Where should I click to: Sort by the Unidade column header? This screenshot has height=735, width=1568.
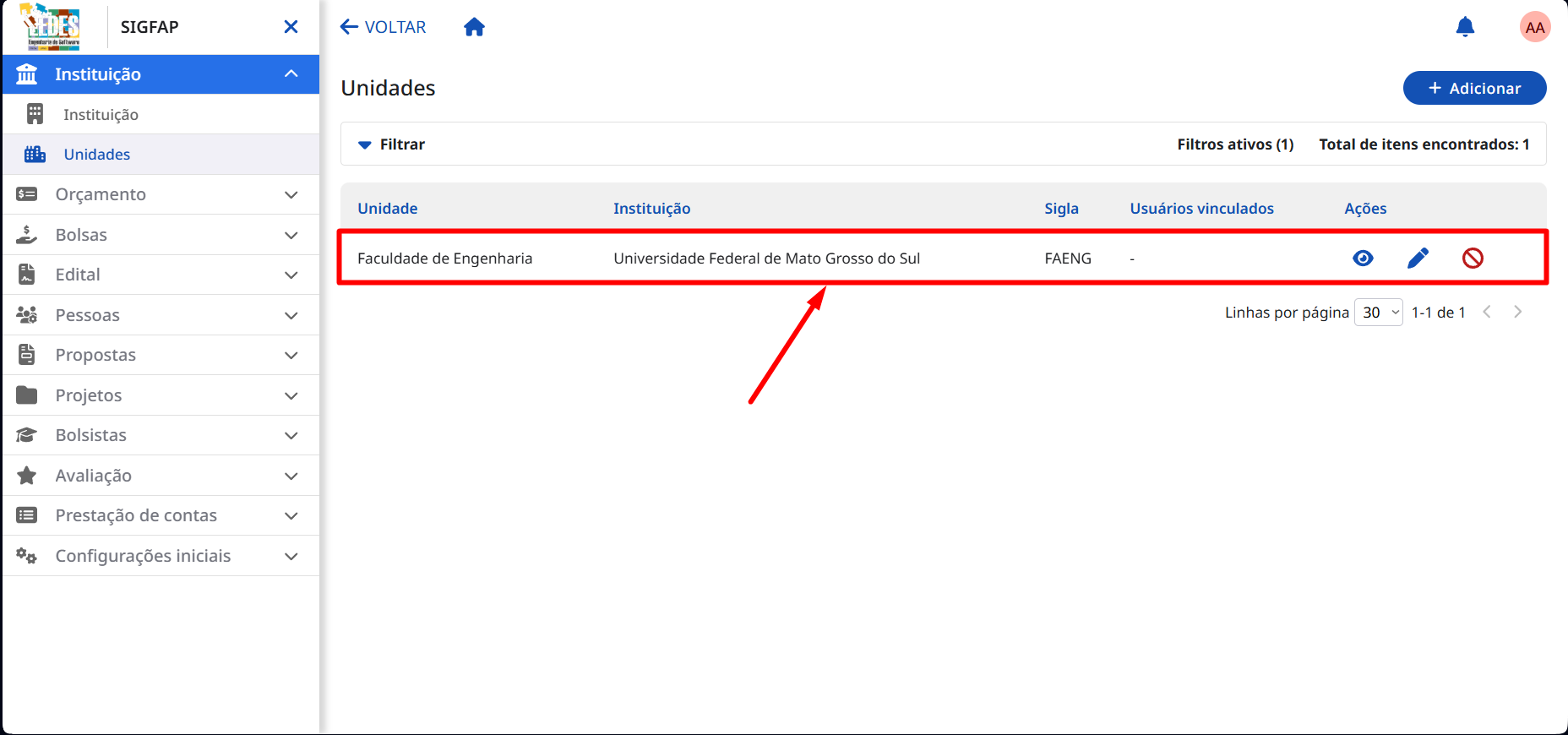tap(388, 209)
